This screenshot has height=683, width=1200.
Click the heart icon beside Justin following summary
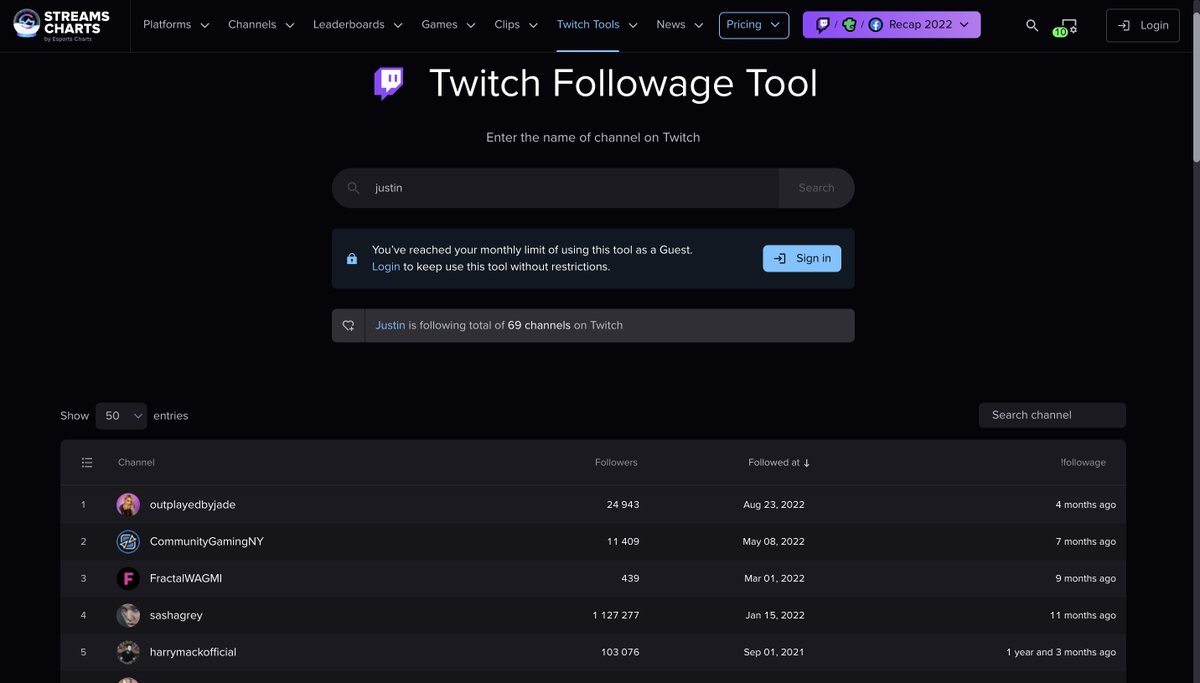349,325
